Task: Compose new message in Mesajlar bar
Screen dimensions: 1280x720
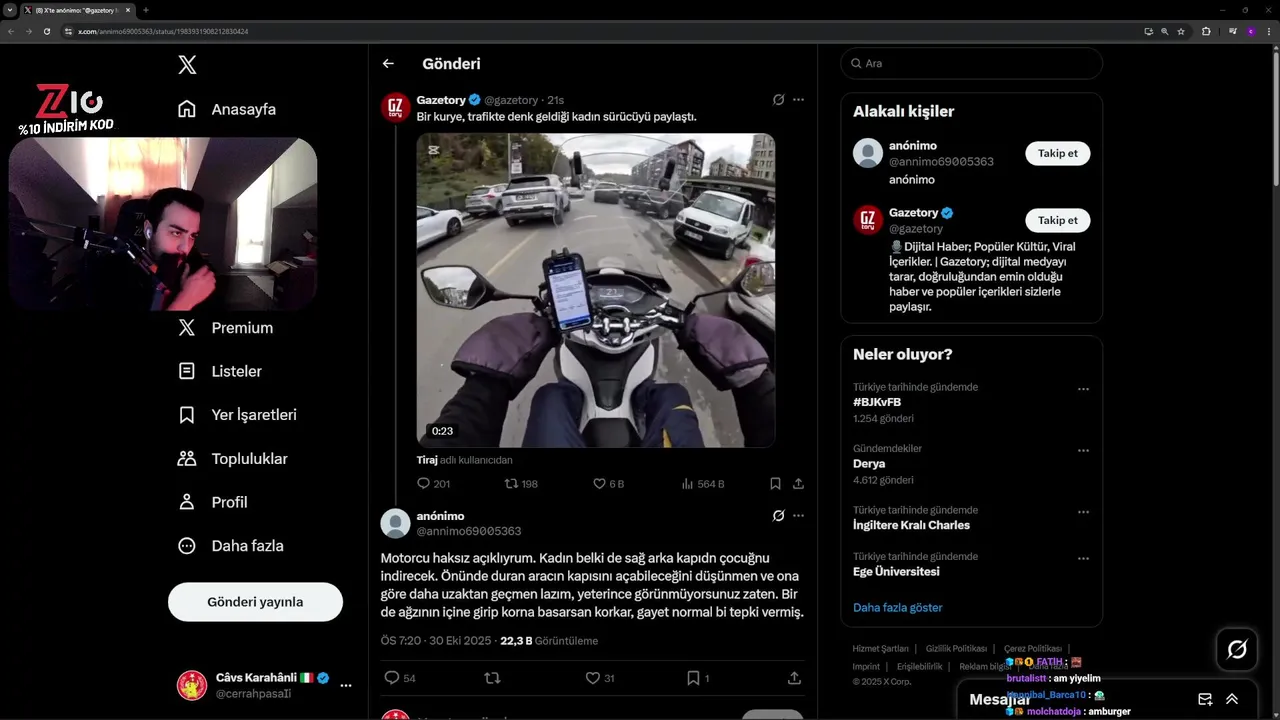Action: pos(1205,699)
